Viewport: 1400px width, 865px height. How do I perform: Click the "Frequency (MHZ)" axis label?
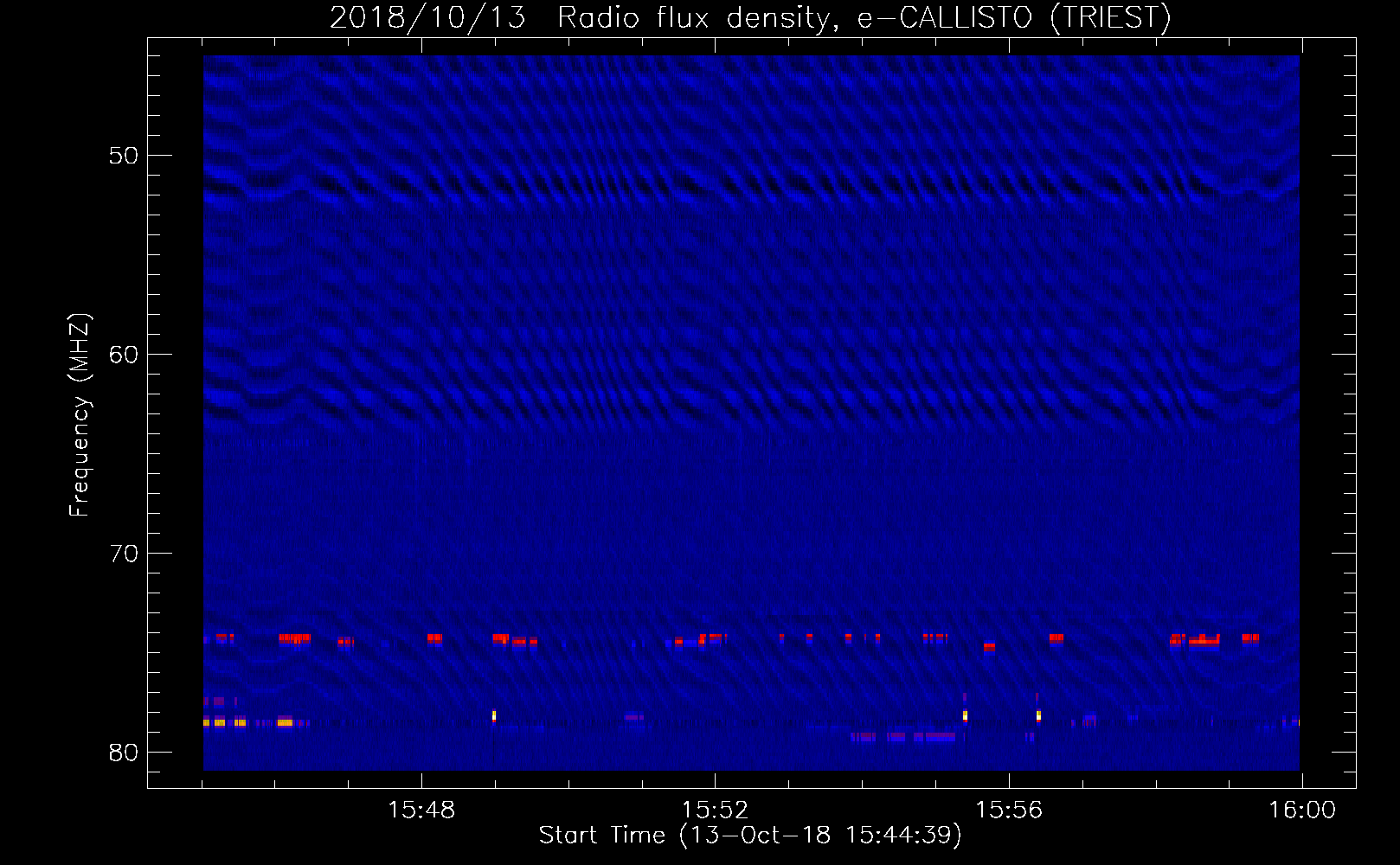[x=80, y=415]
